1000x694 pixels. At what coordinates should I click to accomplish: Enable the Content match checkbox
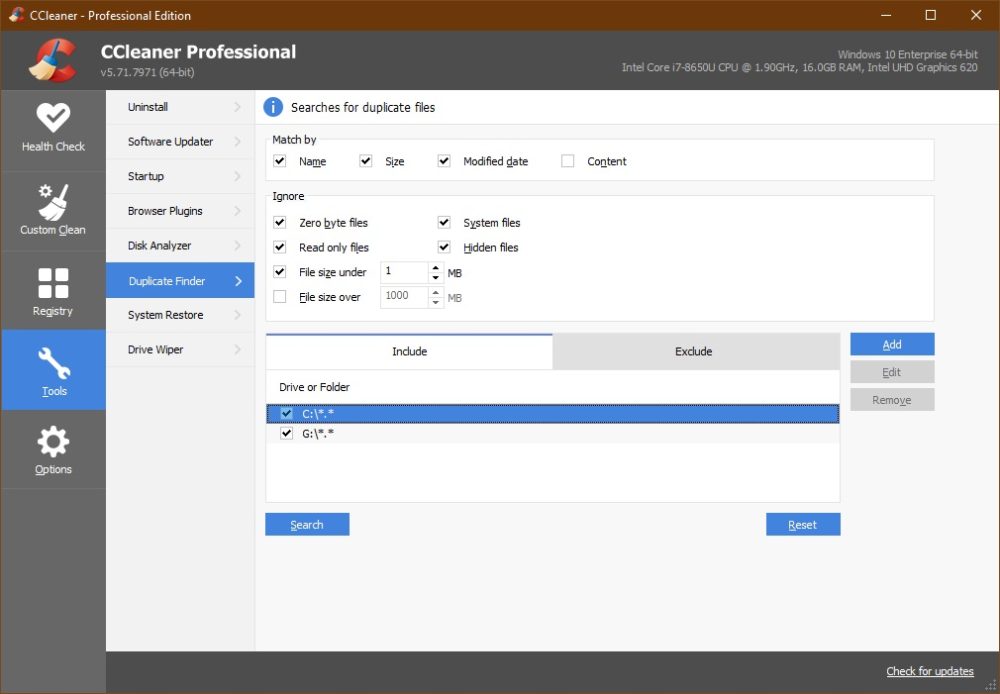[x=567, y=161]
